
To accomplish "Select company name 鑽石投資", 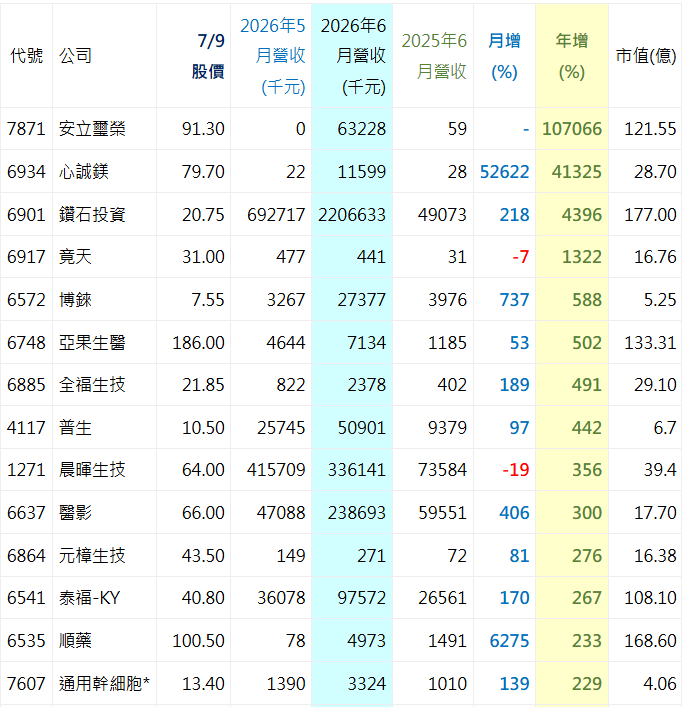I will (92, 215).
